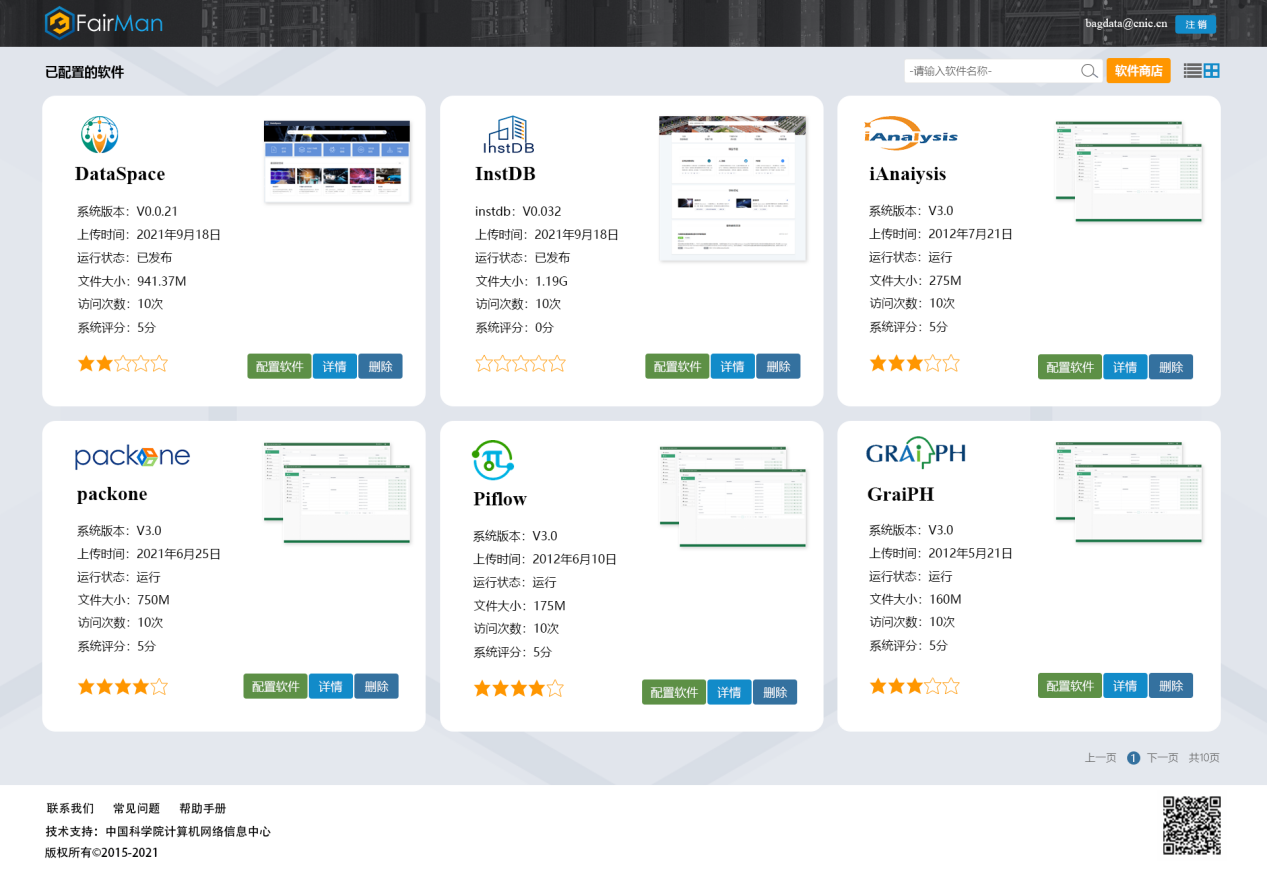
Task: Switch to grid view layout
Action: pos(1212,71)
